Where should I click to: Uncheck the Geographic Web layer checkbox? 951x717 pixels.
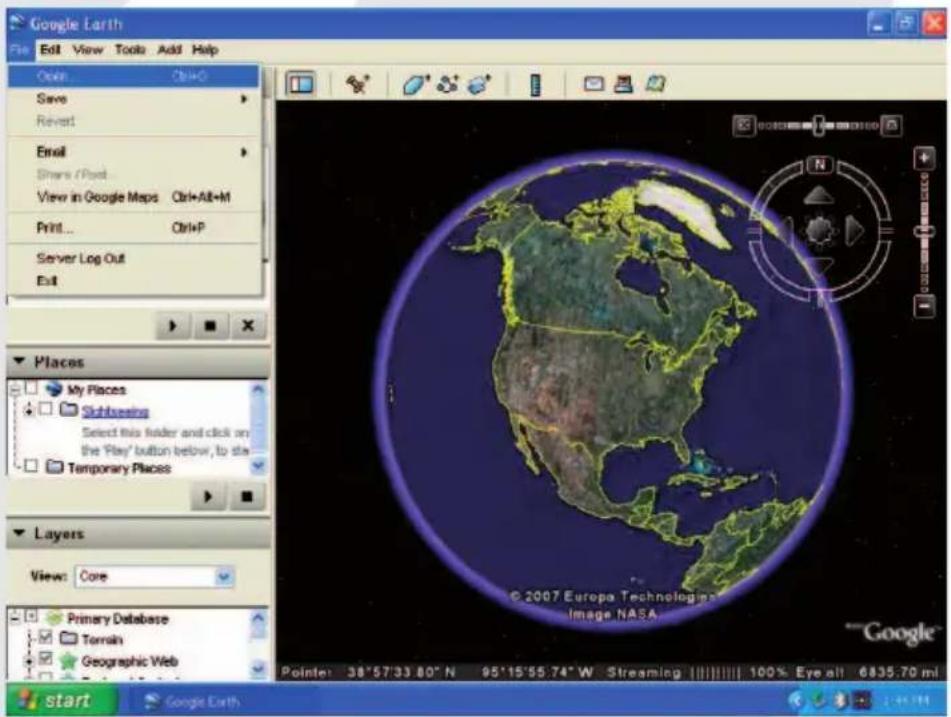click(x=45, y=659)
